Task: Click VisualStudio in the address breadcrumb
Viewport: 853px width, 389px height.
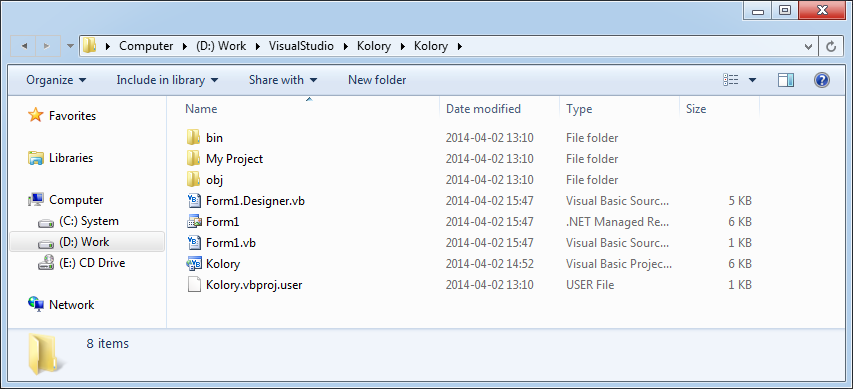Action: click(x=301, y=46)
